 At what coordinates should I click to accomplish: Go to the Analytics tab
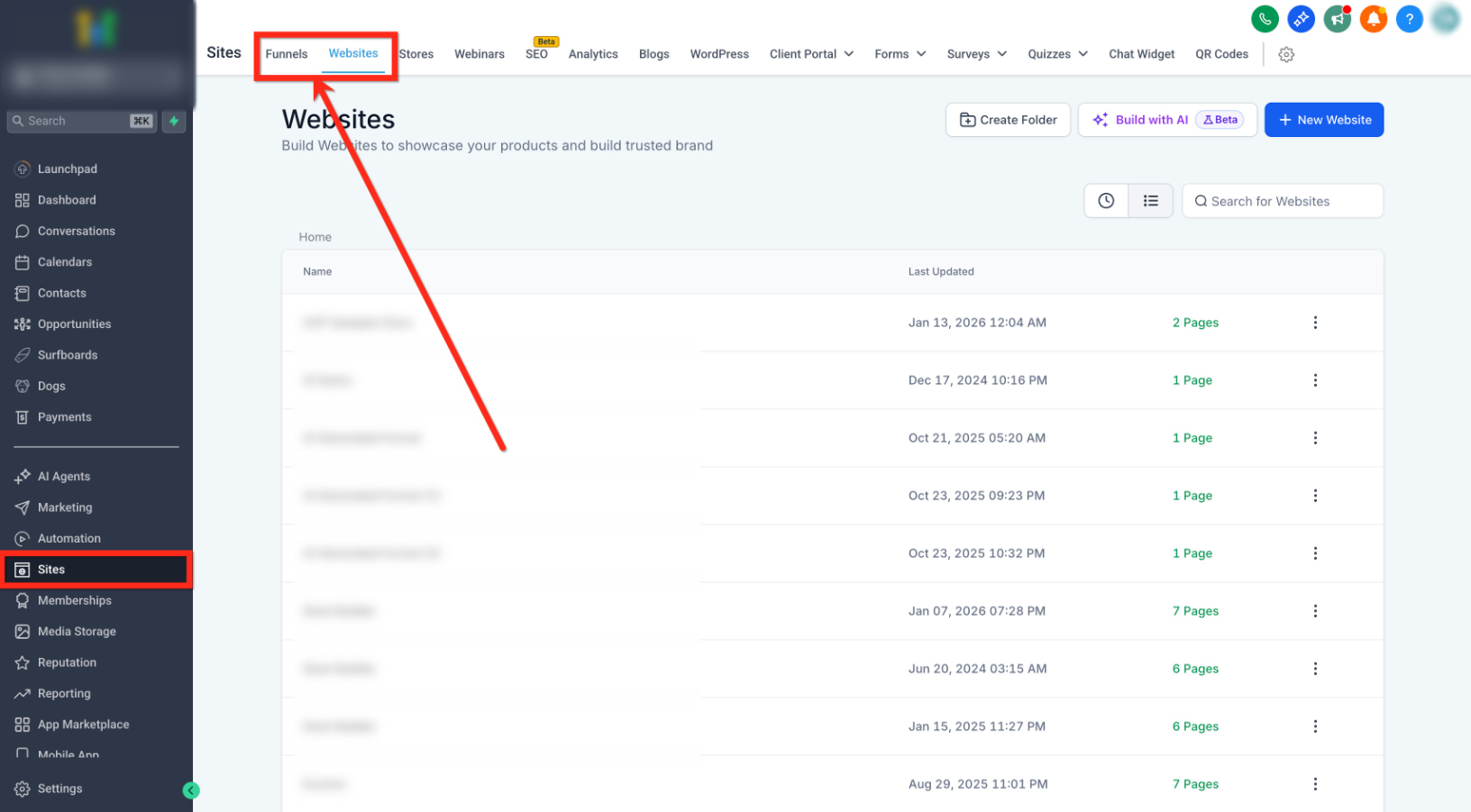(593, 54)
